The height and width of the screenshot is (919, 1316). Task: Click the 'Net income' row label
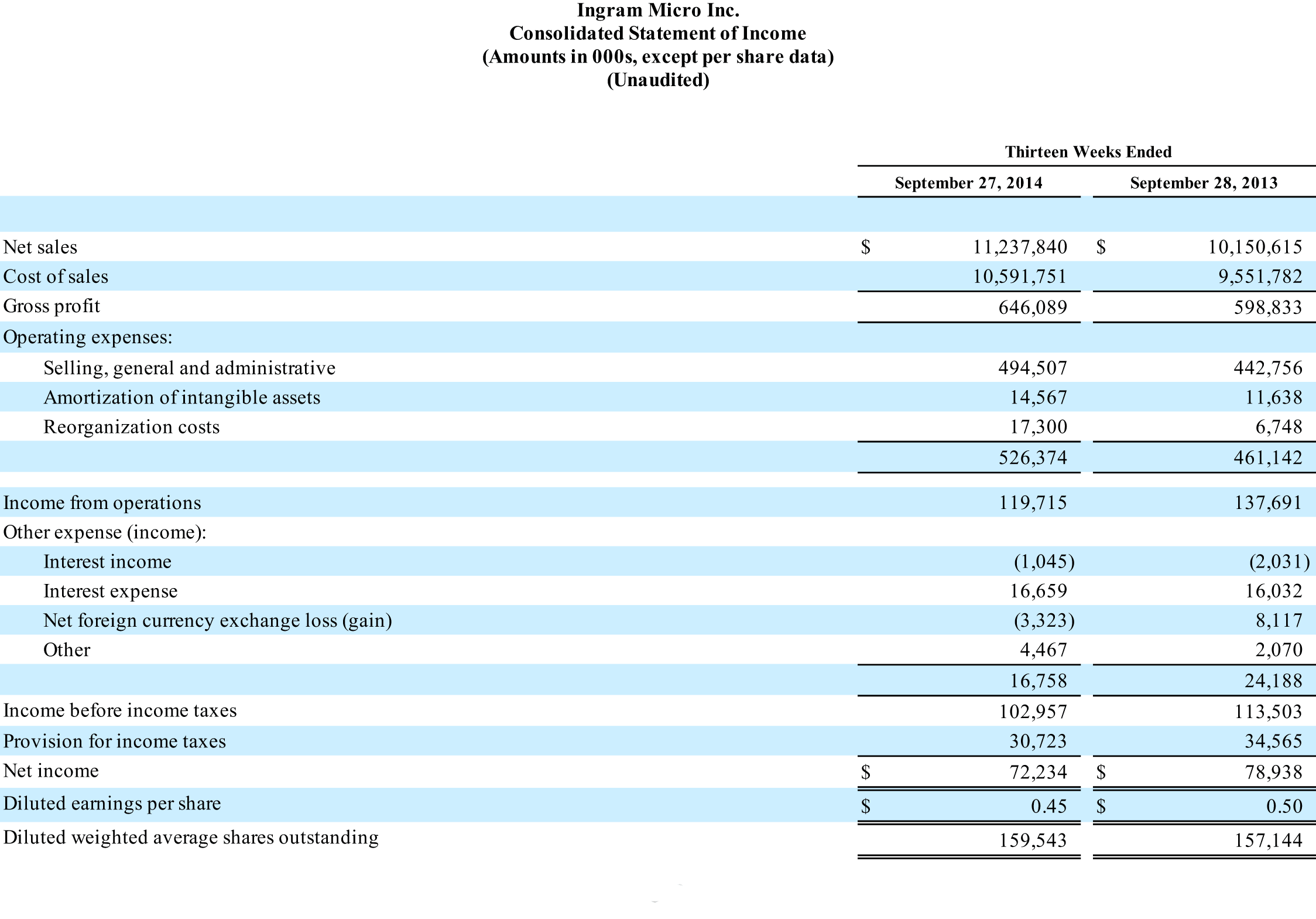51,770
